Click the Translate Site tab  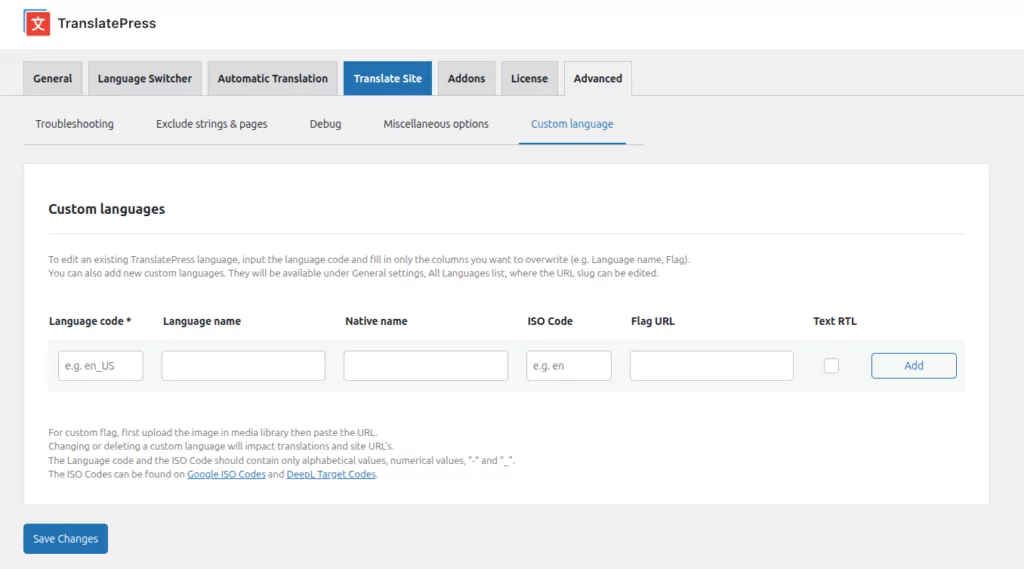[x=388, y=78]
